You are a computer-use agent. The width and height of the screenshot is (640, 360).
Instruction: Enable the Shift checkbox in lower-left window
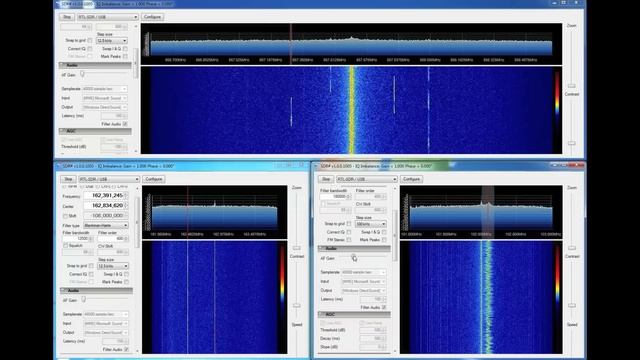point(65,216)
